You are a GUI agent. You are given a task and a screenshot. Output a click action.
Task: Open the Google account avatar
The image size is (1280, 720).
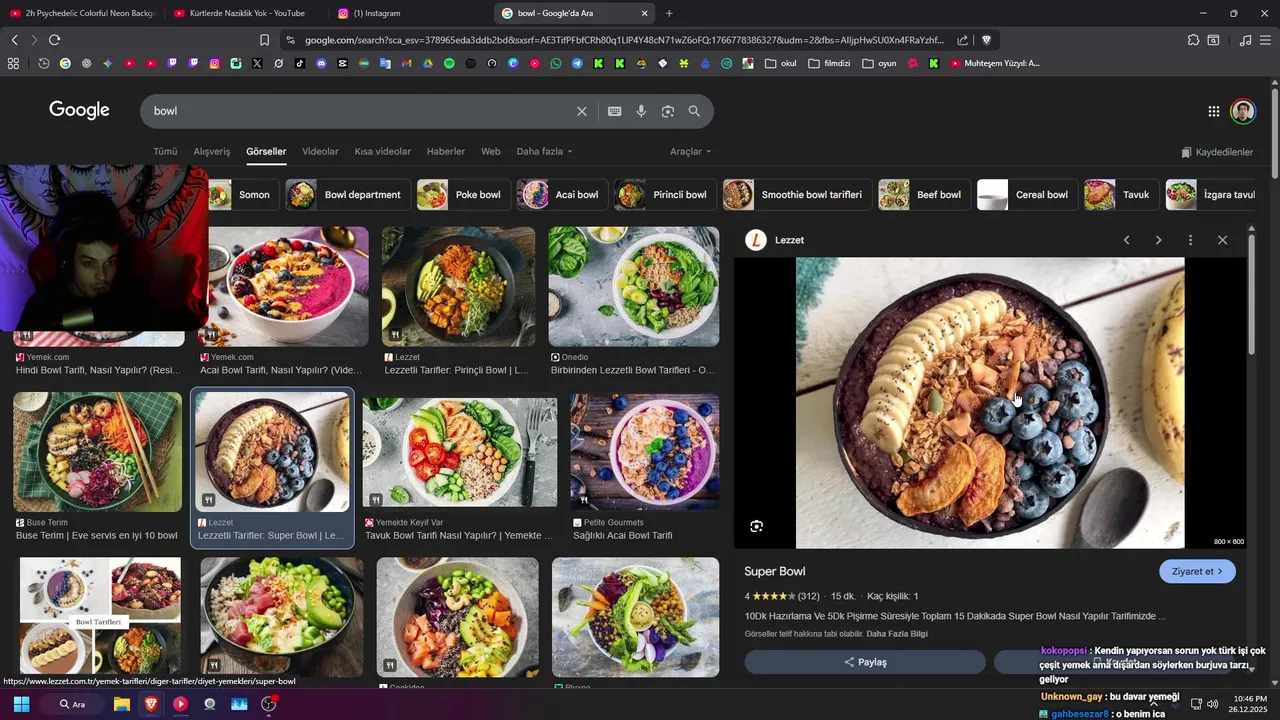click(x=1243, y=111)
